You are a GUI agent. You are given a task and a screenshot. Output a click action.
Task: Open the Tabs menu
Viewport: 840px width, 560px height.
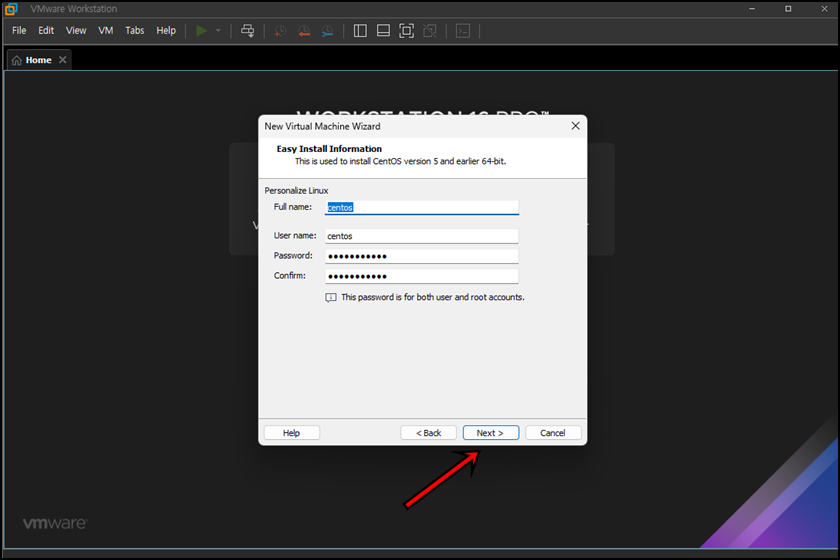pyautogui.click(x=134, y=31)
